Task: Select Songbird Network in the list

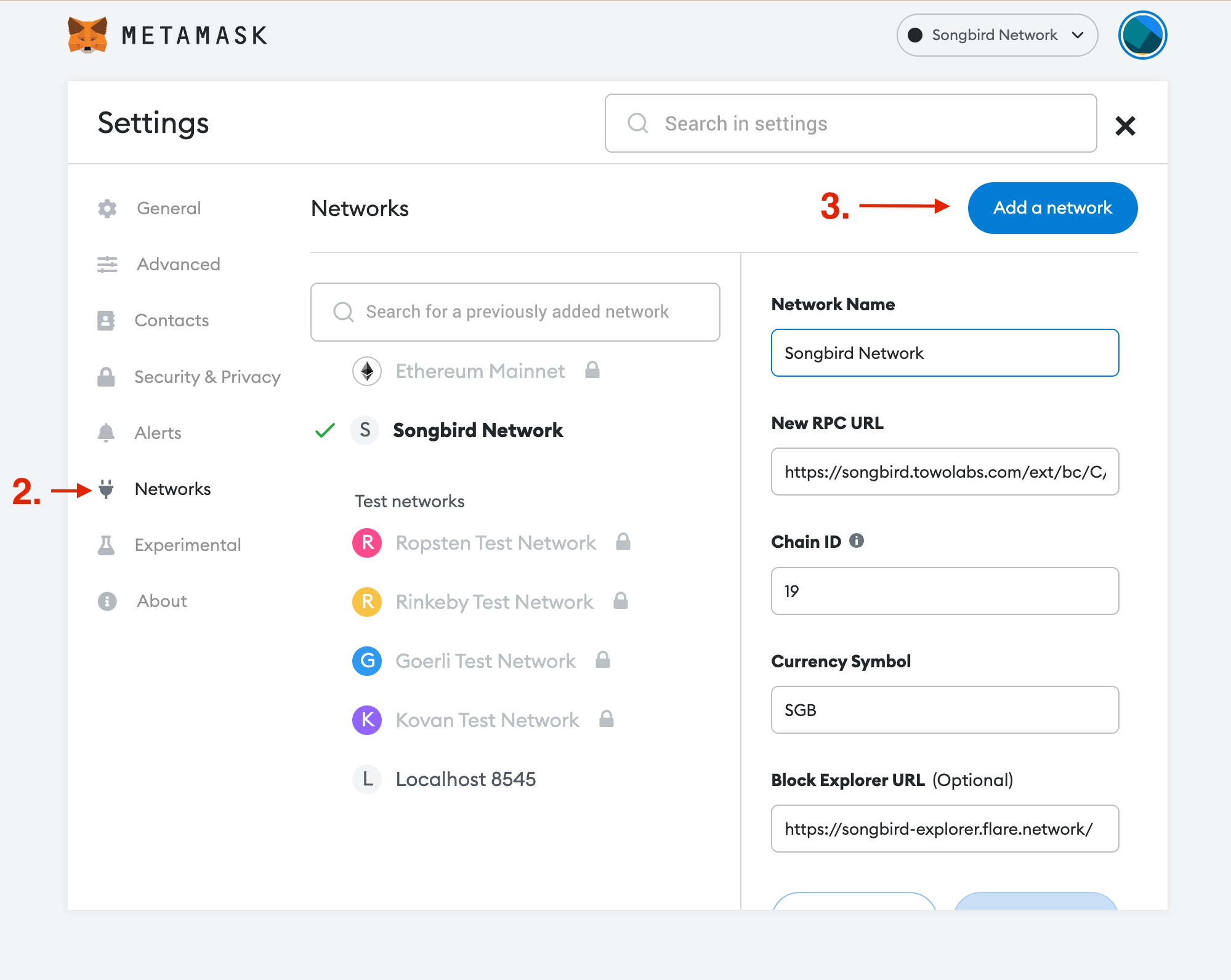Action: [477, 430]
